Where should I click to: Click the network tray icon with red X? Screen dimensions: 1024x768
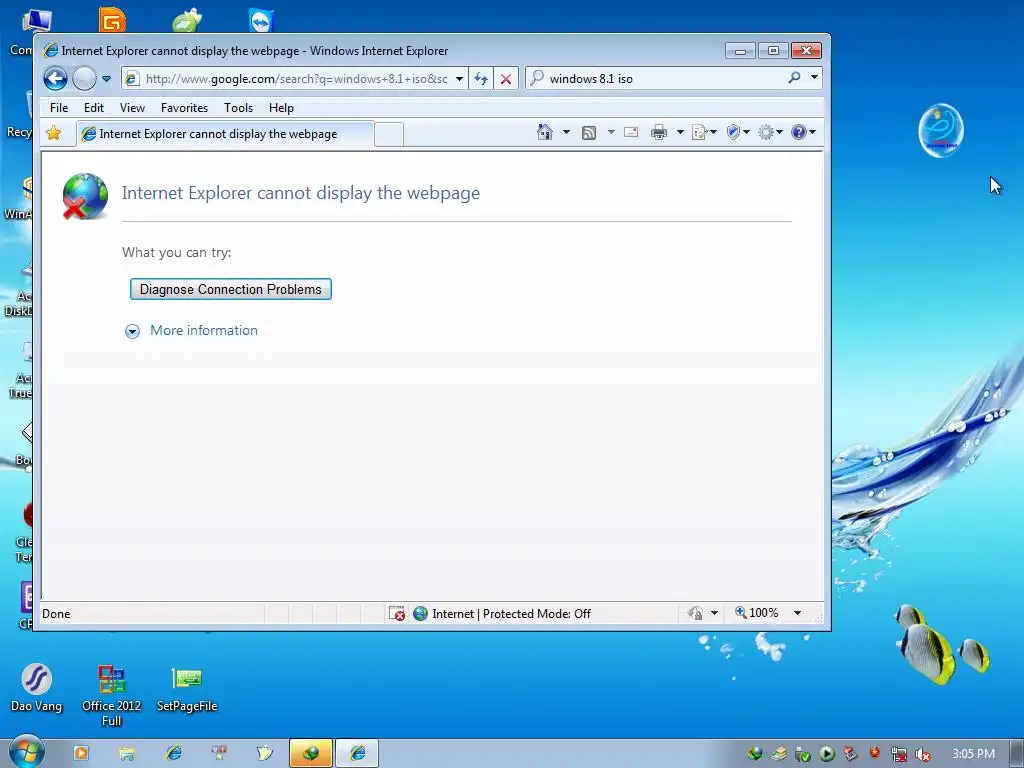point(899,754)
